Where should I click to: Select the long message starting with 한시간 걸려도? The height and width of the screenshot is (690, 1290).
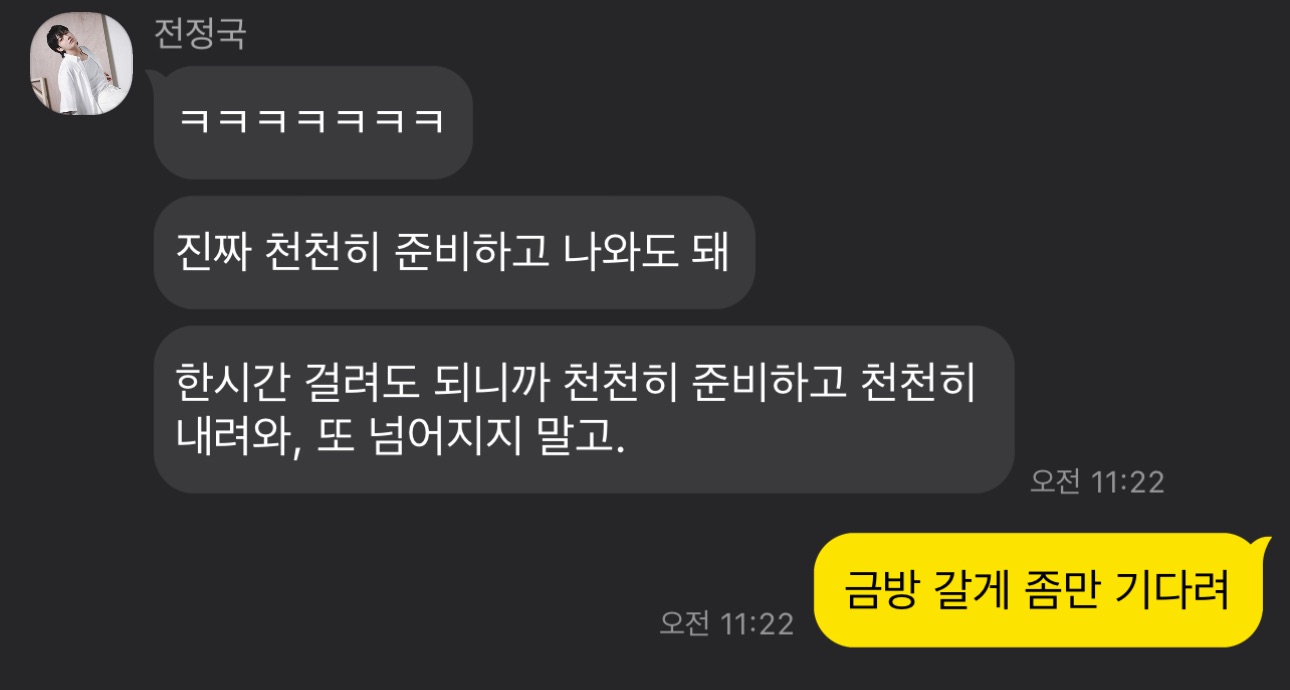[x=584, y=410]
